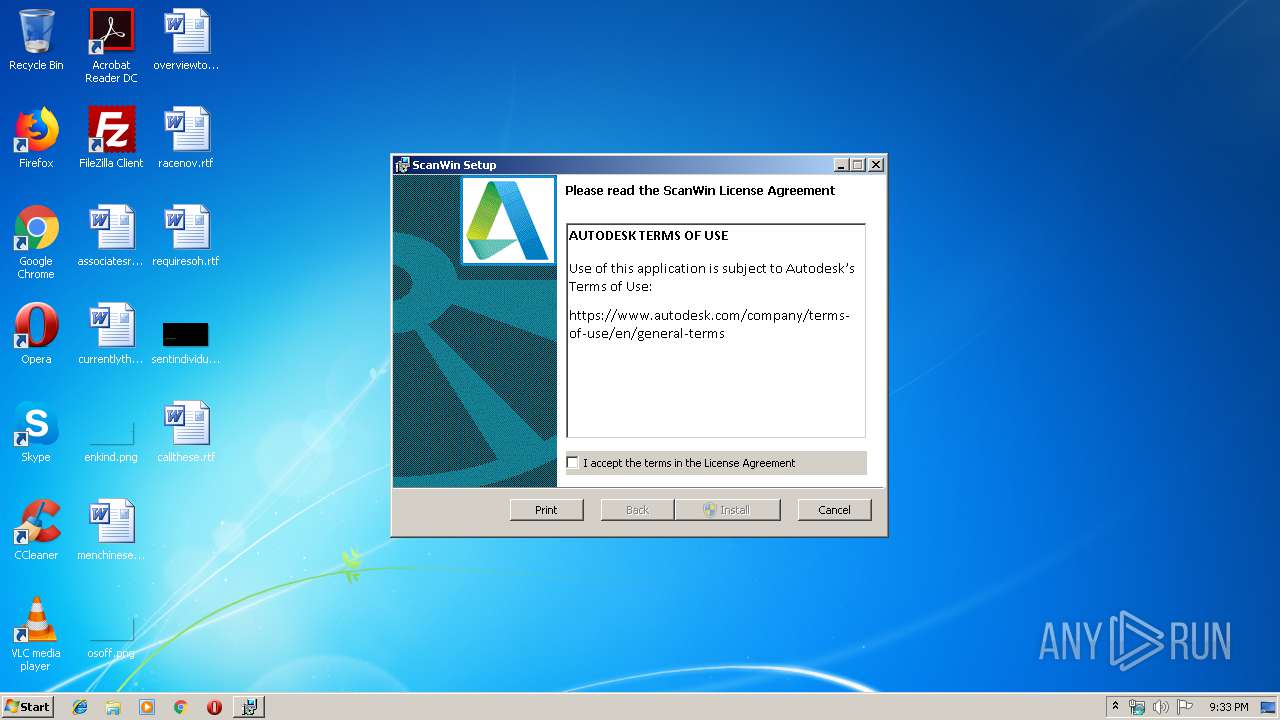Click the Cancel button in setup
The image size is (1280, 720).
tap(834, 510)
